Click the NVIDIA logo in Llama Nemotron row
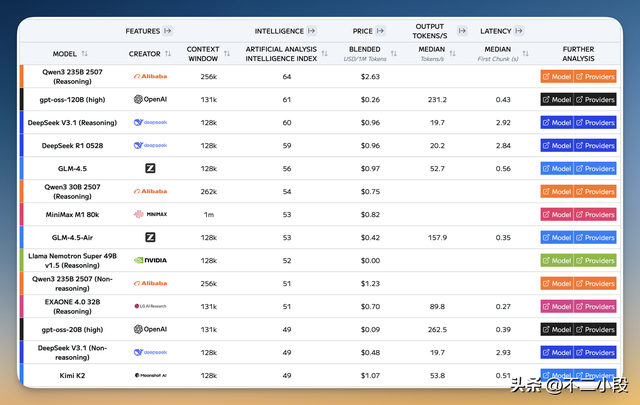640x405 pixels. tap(150, 260)
